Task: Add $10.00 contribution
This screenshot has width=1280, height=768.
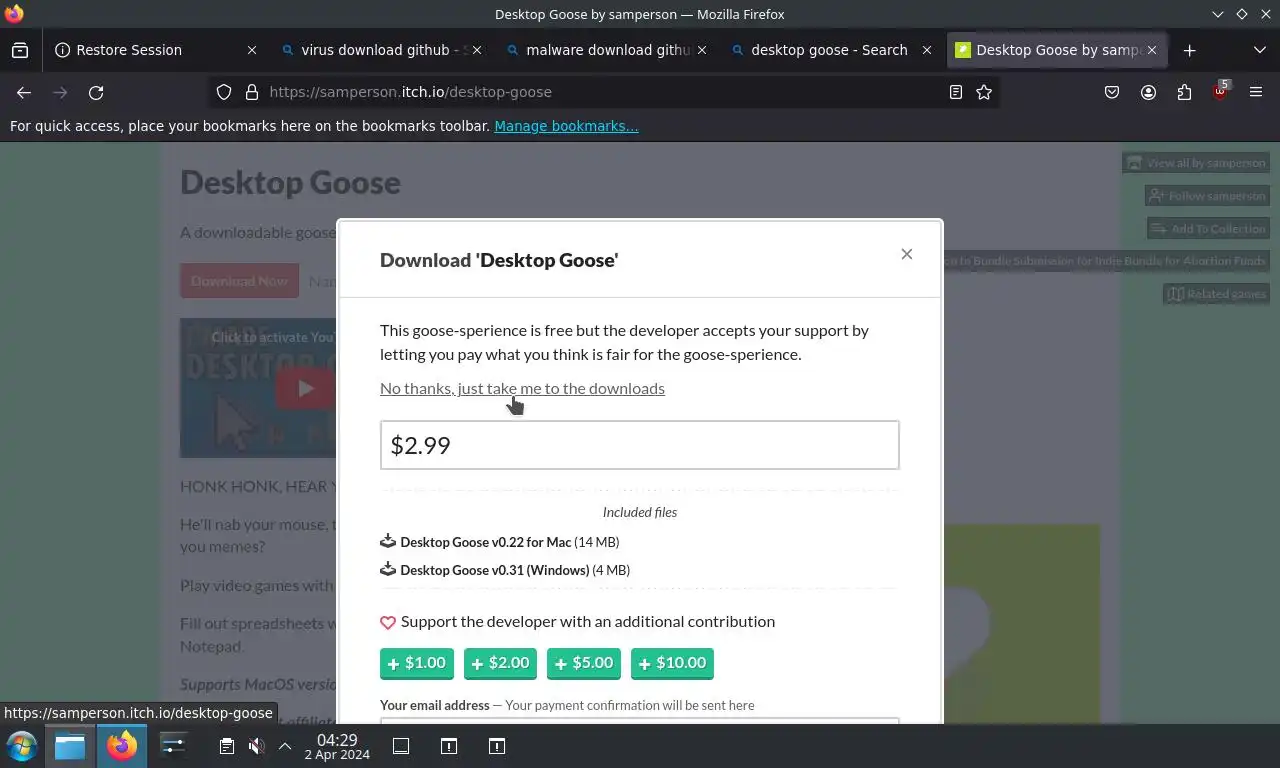Action: coord(672,663)
